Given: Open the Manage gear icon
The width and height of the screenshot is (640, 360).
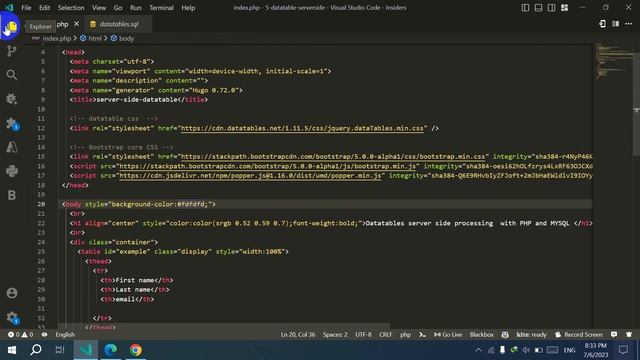Looking at the screenshot, I should [x=12, y=318].
